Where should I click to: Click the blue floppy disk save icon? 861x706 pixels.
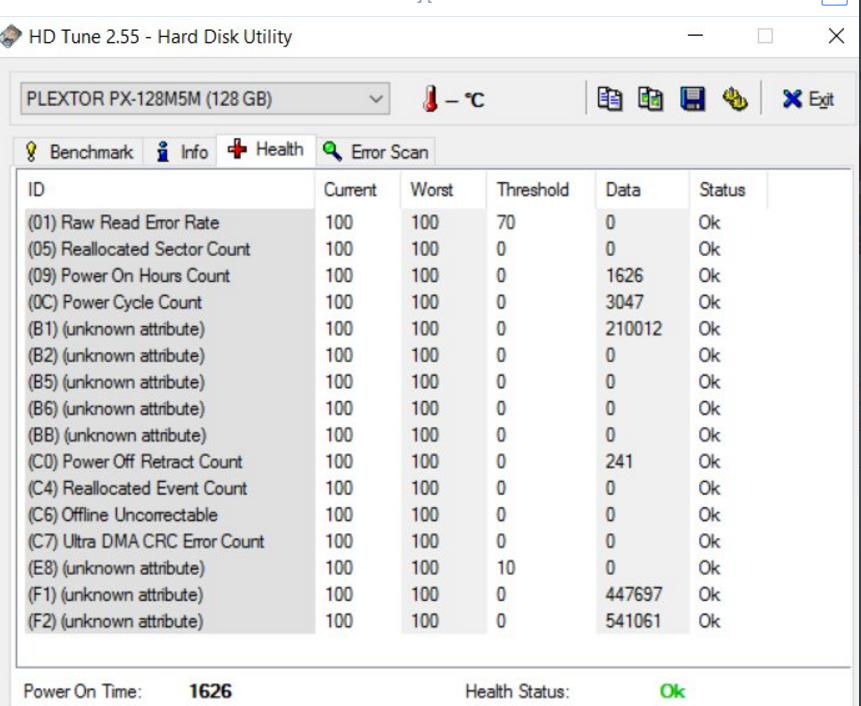(x=692, y=99)
